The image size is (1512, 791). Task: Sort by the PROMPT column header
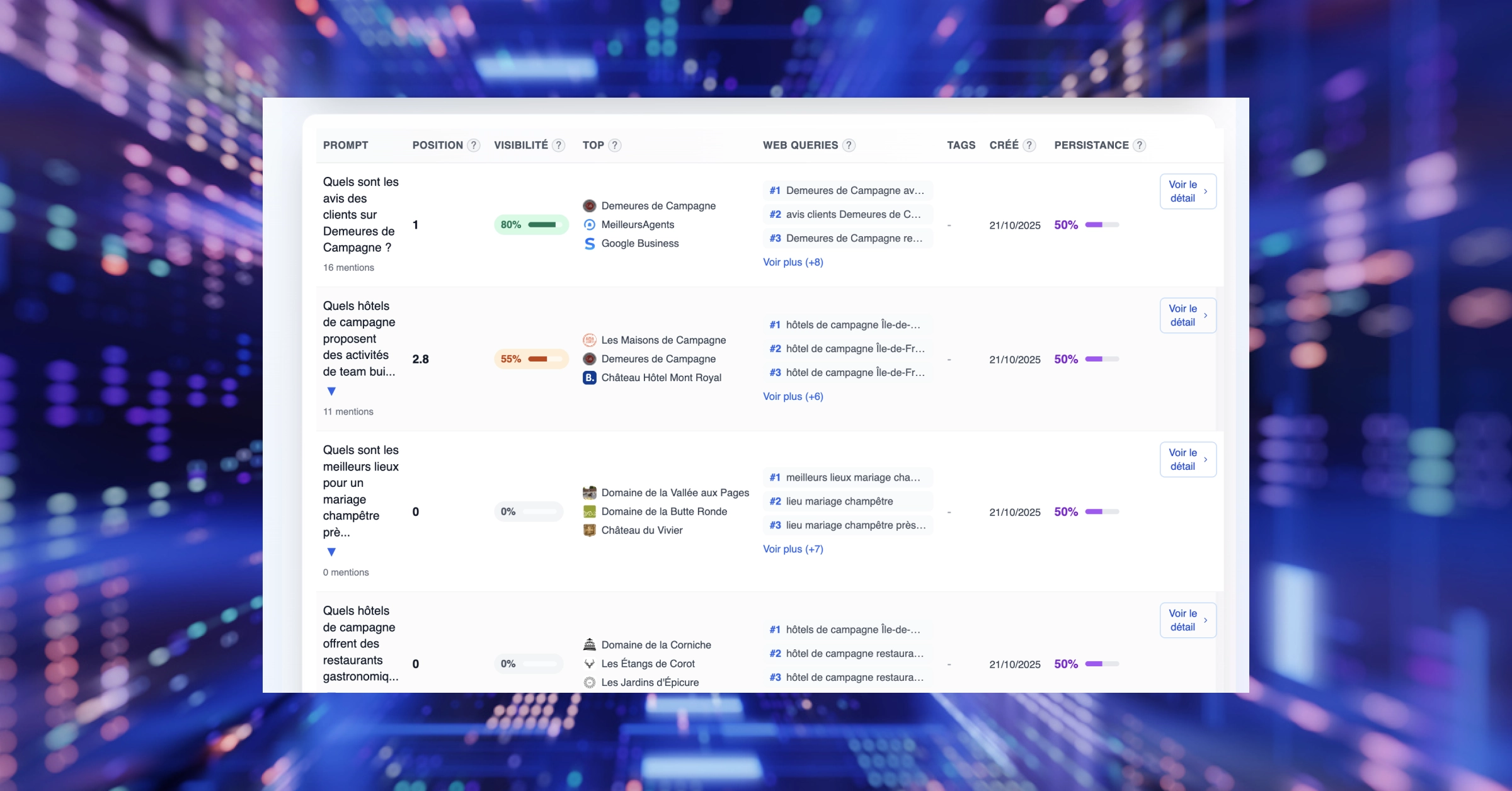click(x=345, y=145)
